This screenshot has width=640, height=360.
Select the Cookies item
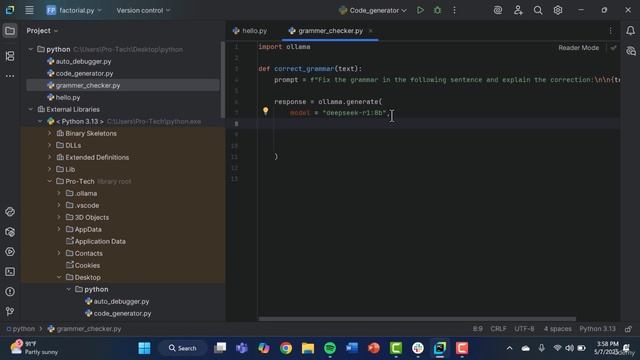(87, 265)
